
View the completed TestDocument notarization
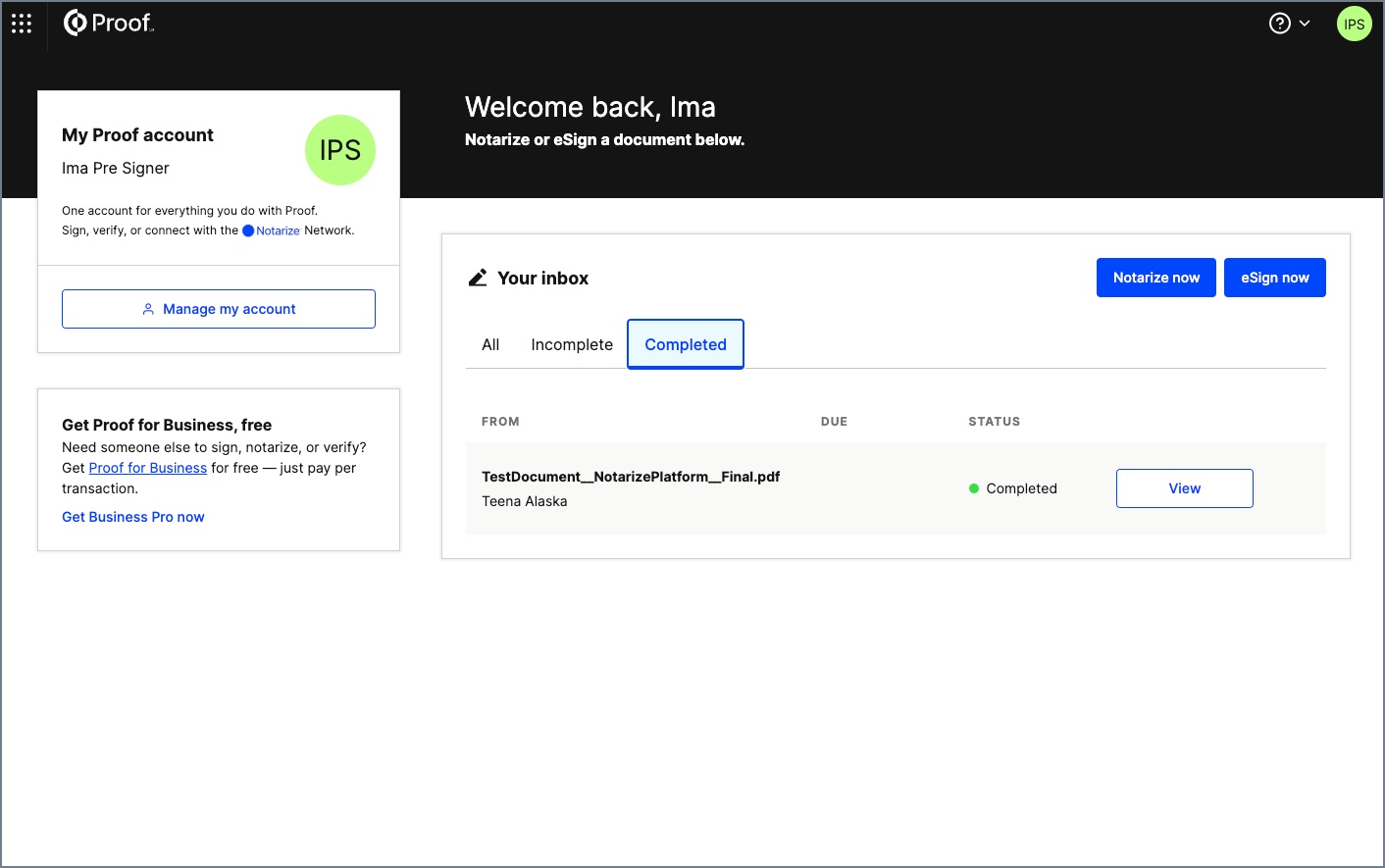(x=1184, y=487)
